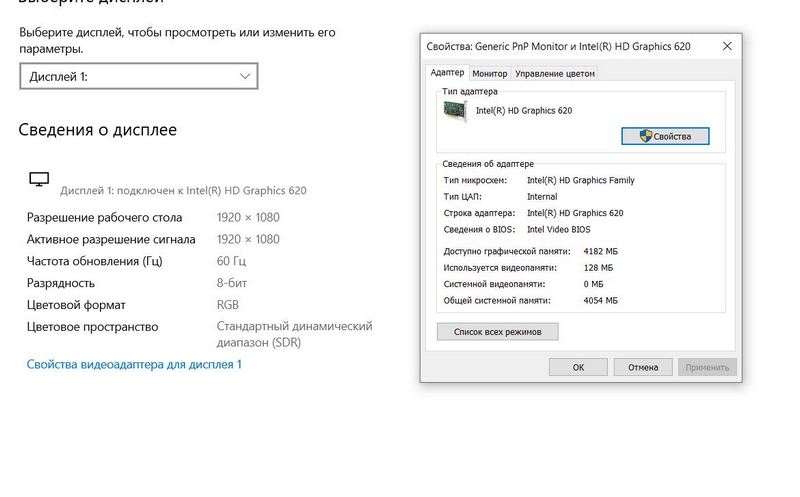Open the Управление цветом tab

tap(555, 74)
